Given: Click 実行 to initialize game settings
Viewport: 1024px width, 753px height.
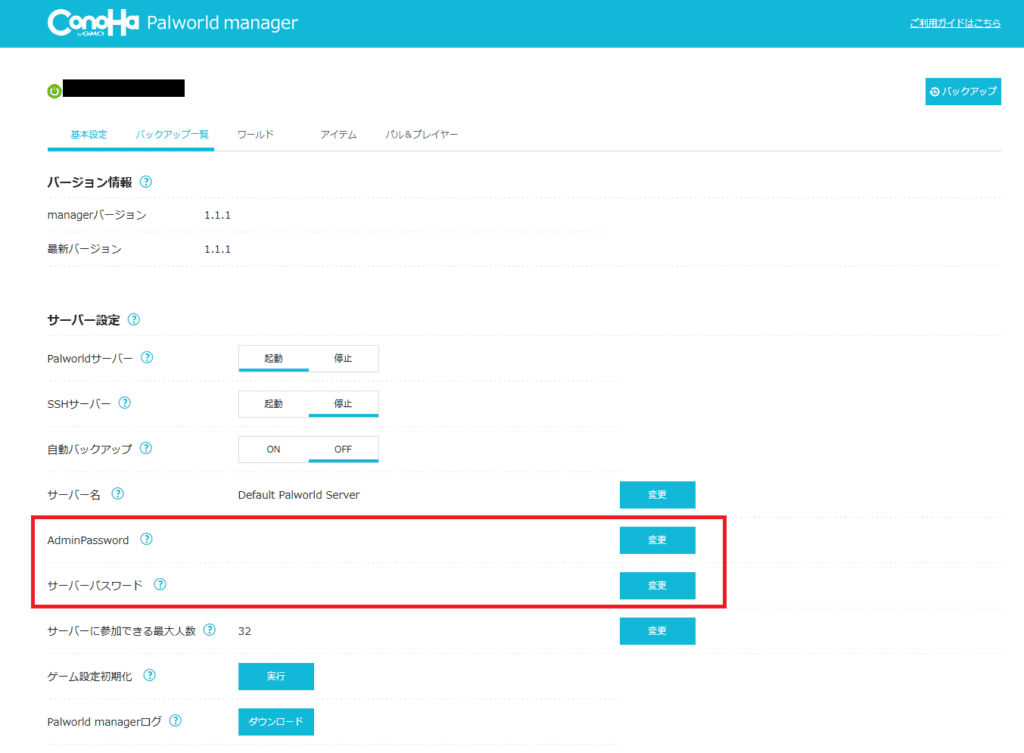Looking at the screenshot, I should (276, 677).
